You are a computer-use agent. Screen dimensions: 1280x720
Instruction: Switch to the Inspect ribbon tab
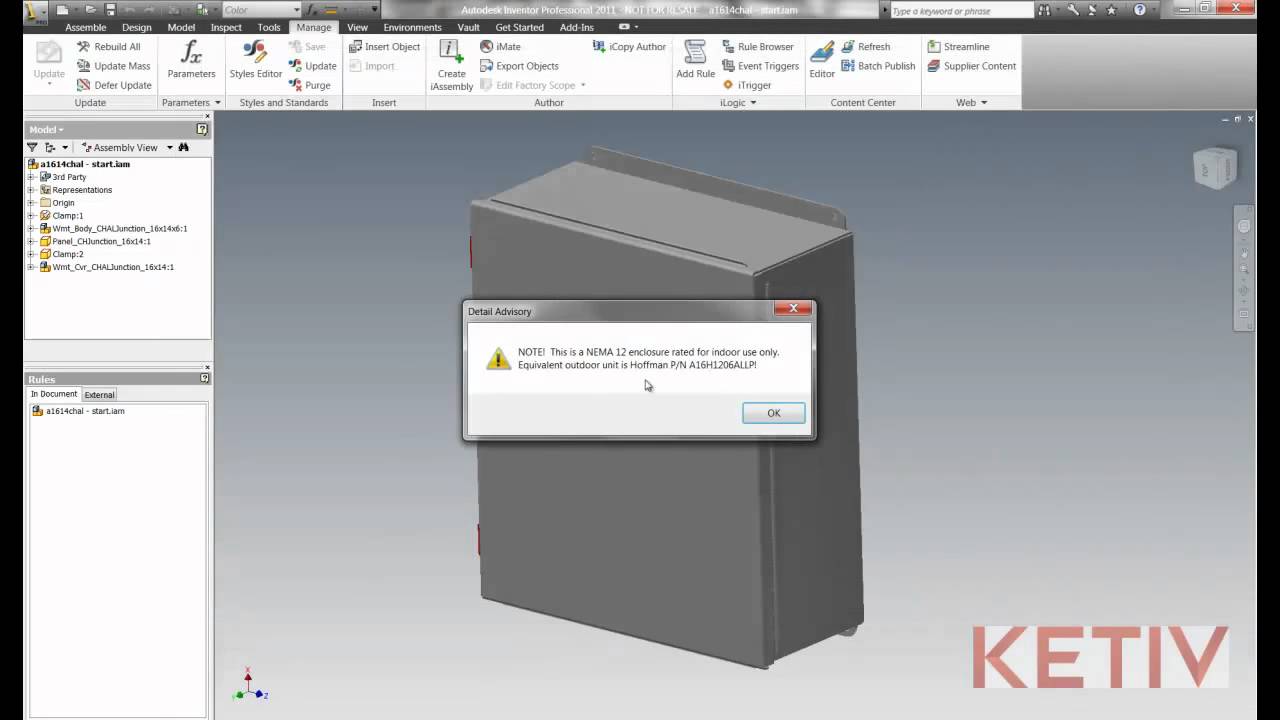click(226, 27)
